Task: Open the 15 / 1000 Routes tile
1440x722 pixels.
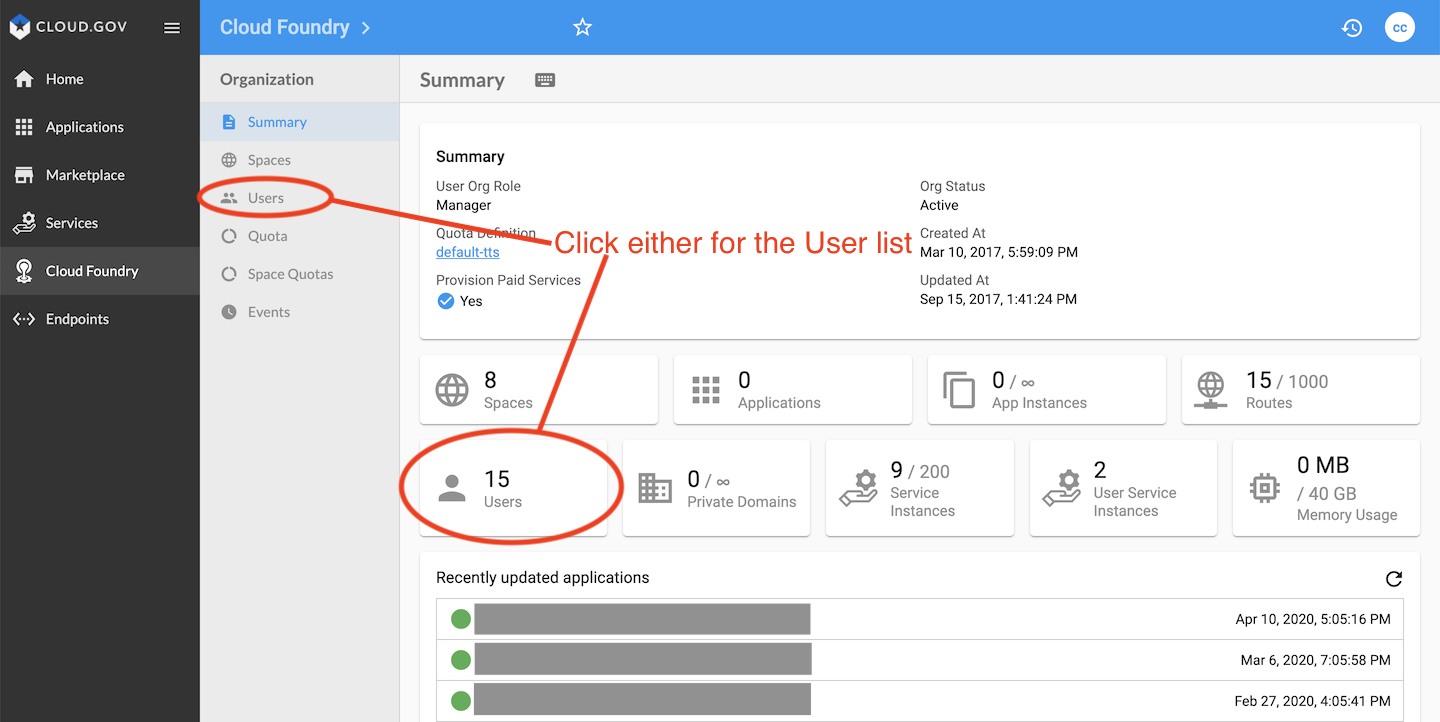Action: coord(1301,389)
